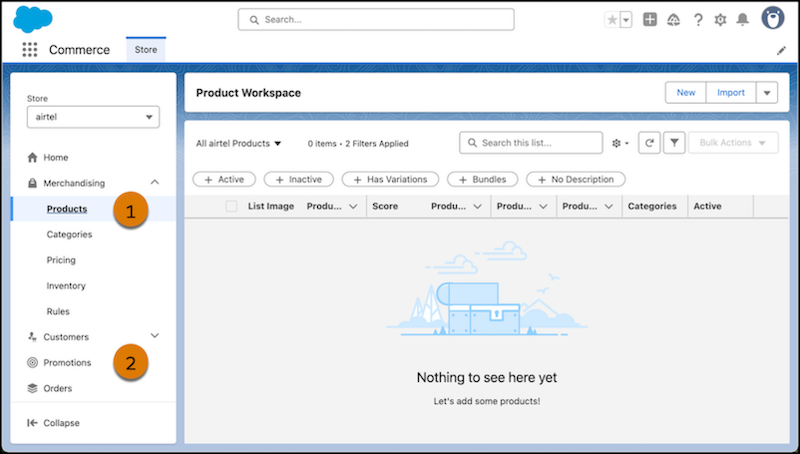Toggle the Bundles filter chip
Image resolution: width=800 pixels, height=454 pixels.
(482, 180)
